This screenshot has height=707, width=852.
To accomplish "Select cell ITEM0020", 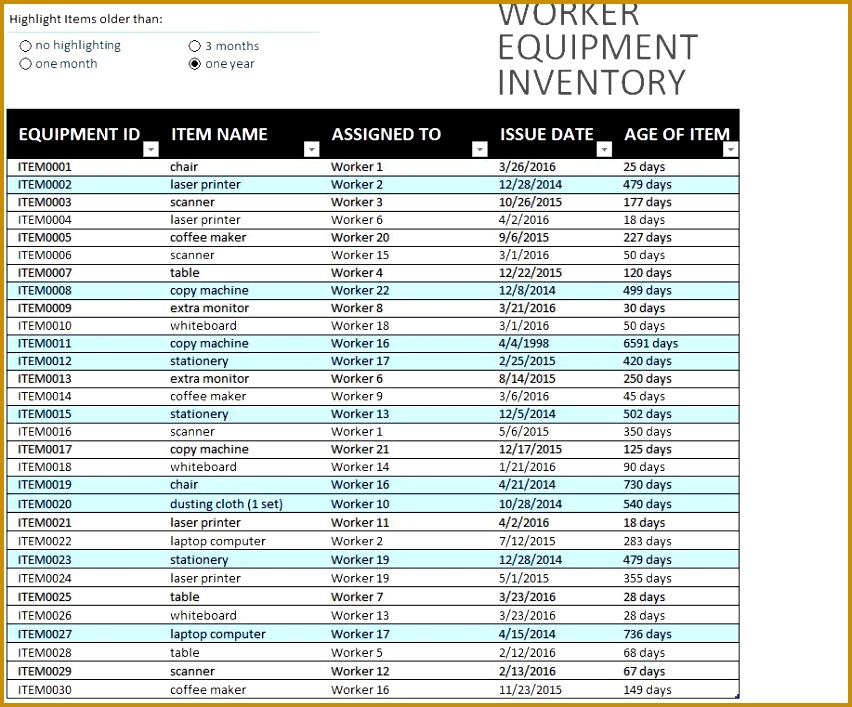I will point(45,504).
